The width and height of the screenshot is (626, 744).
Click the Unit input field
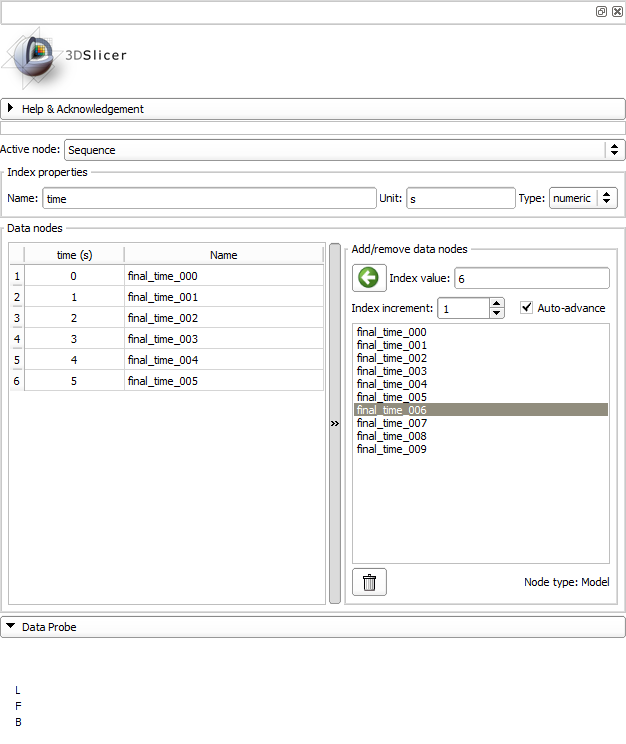coord(460,199)
